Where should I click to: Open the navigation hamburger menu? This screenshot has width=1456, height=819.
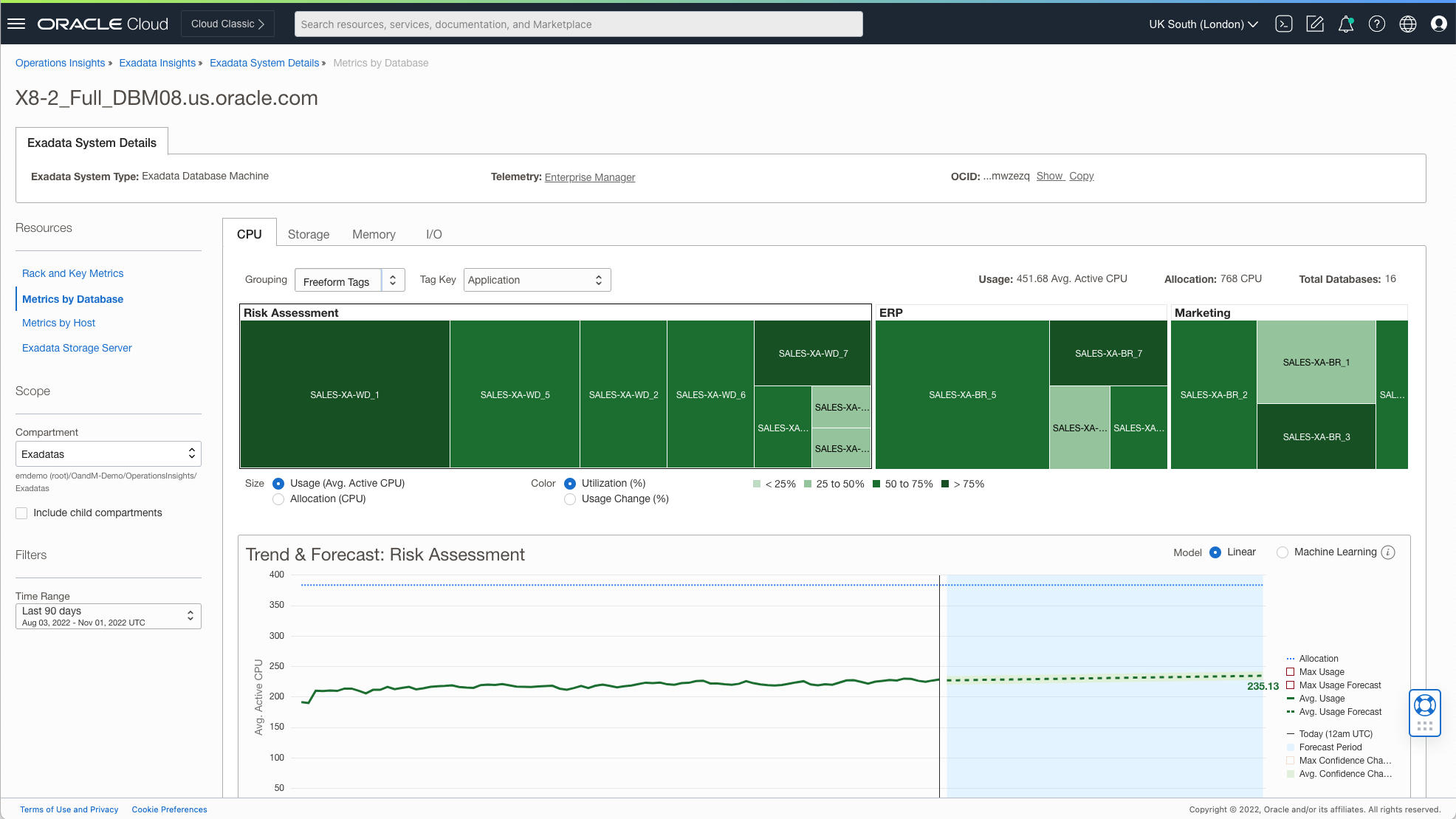click(x=16, y=23)
